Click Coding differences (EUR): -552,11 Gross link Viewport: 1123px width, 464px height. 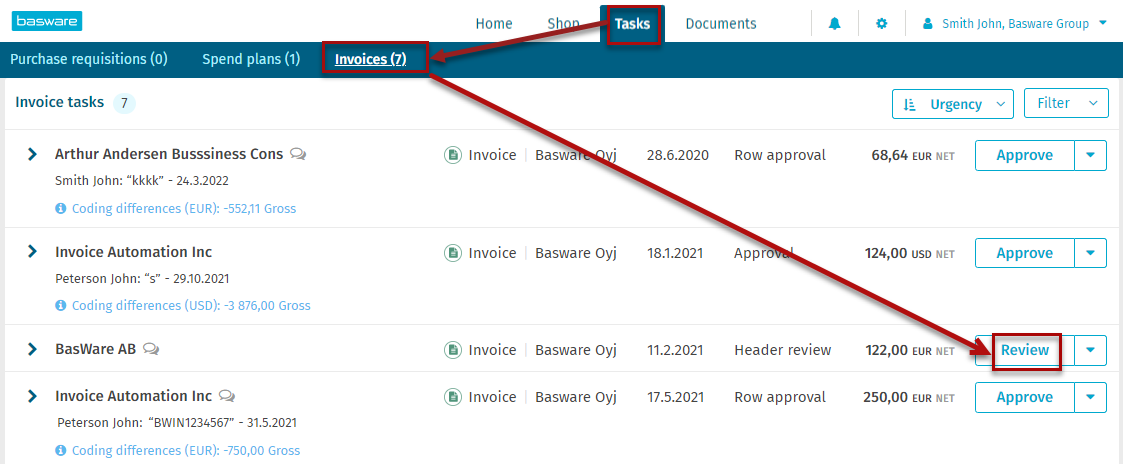click(184, 208)
